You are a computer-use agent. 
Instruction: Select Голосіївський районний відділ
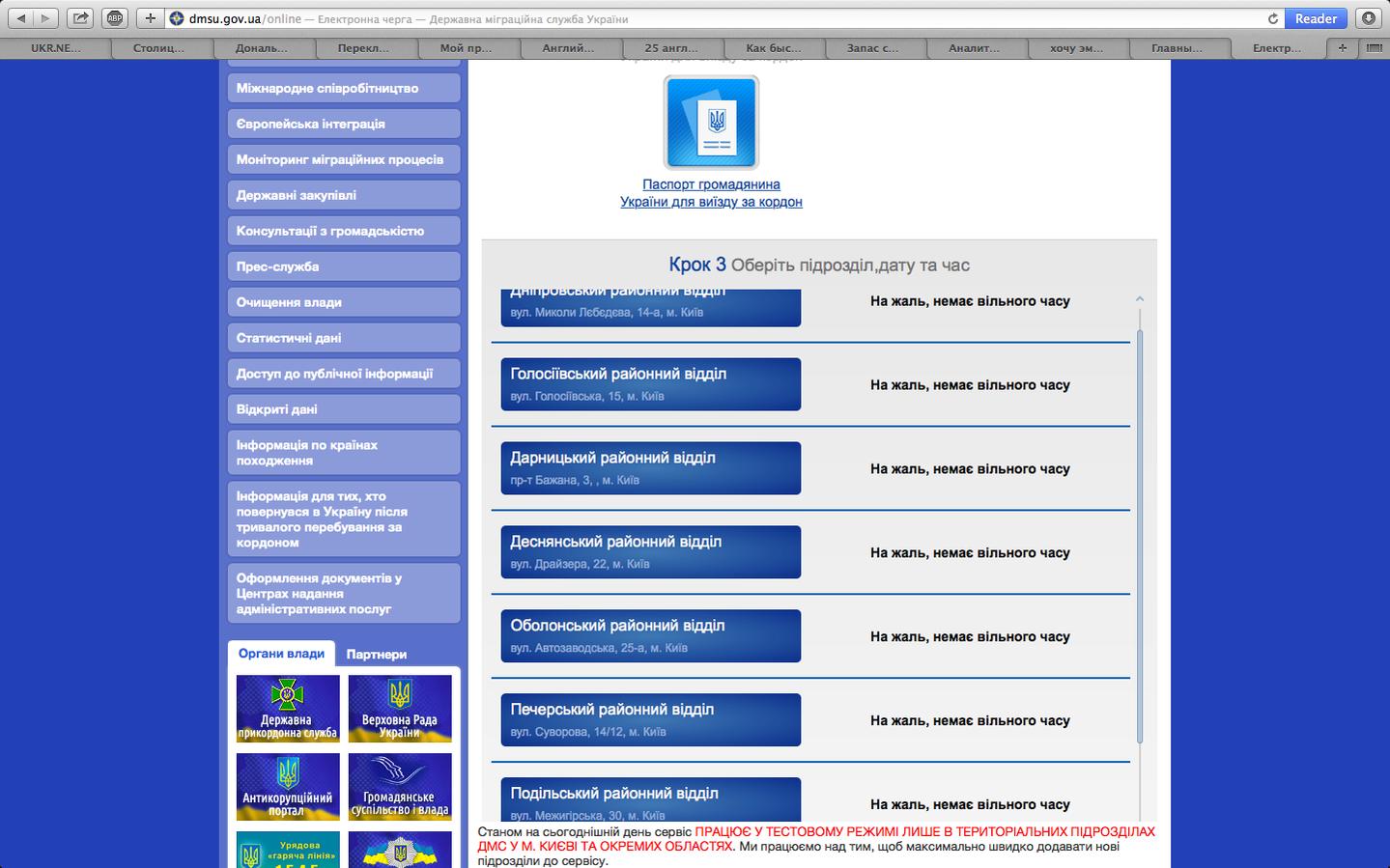[650, 384]
